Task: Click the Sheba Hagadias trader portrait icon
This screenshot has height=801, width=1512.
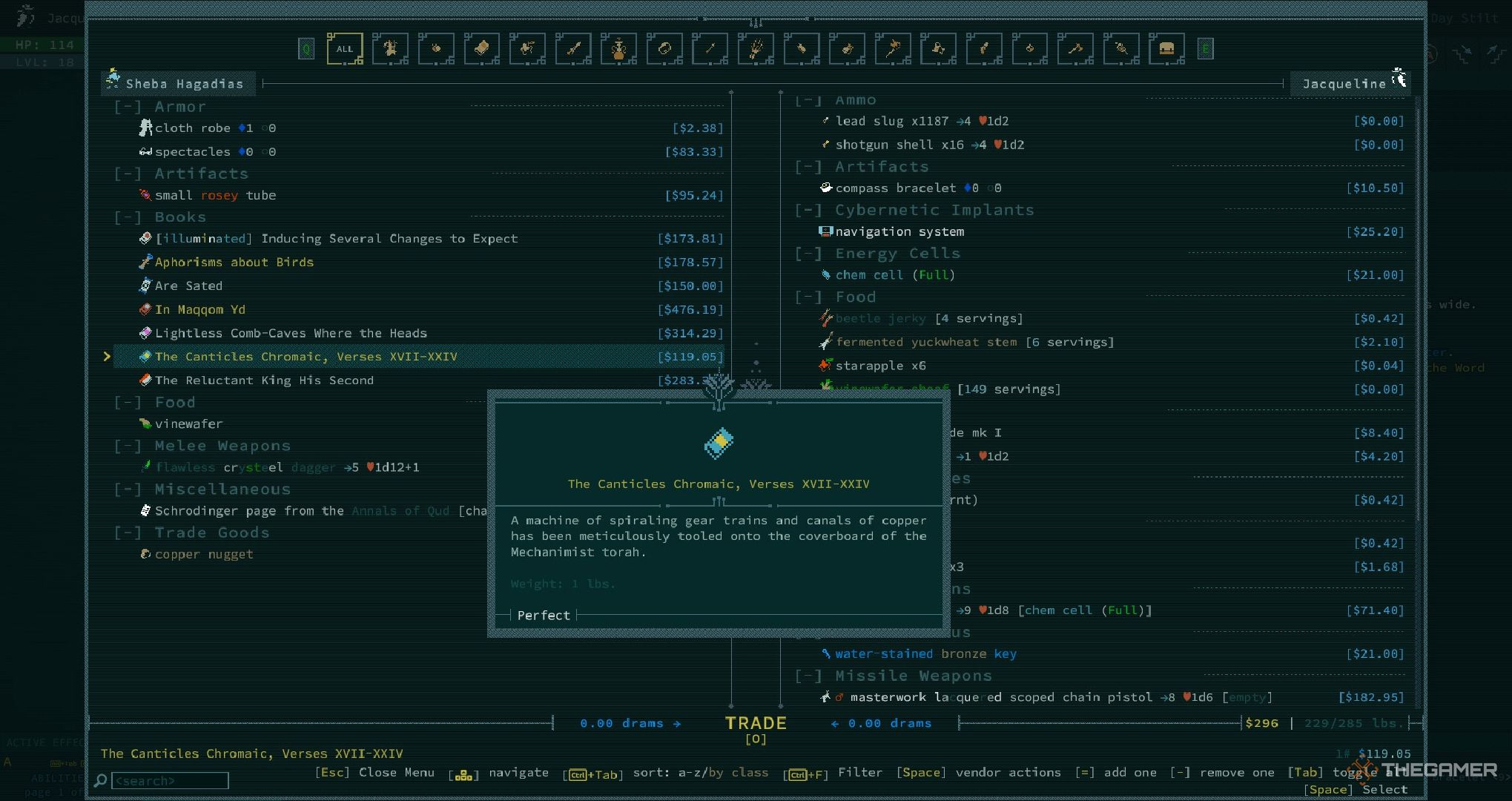Action: click(x=113, y=77)
